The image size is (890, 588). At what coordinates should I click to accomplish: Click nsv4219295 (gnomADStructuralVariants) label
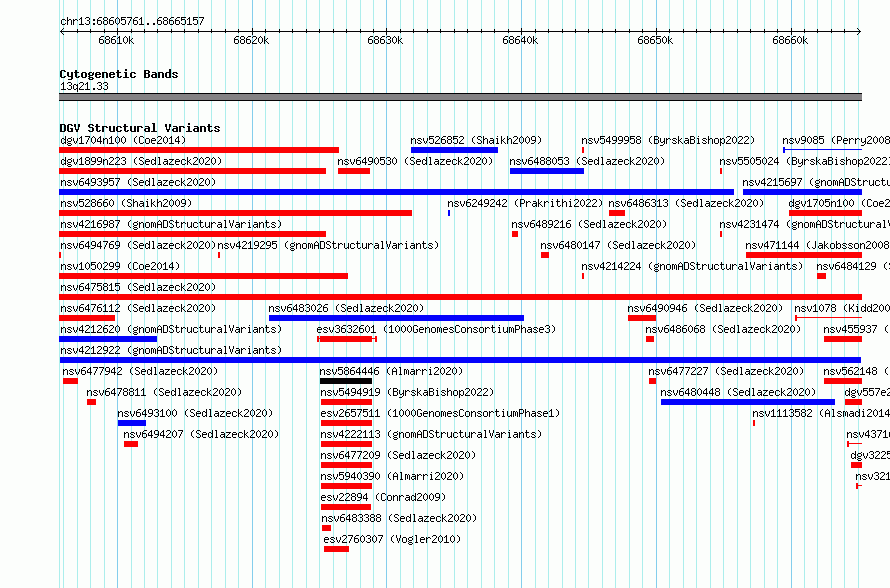coord(328,245)
